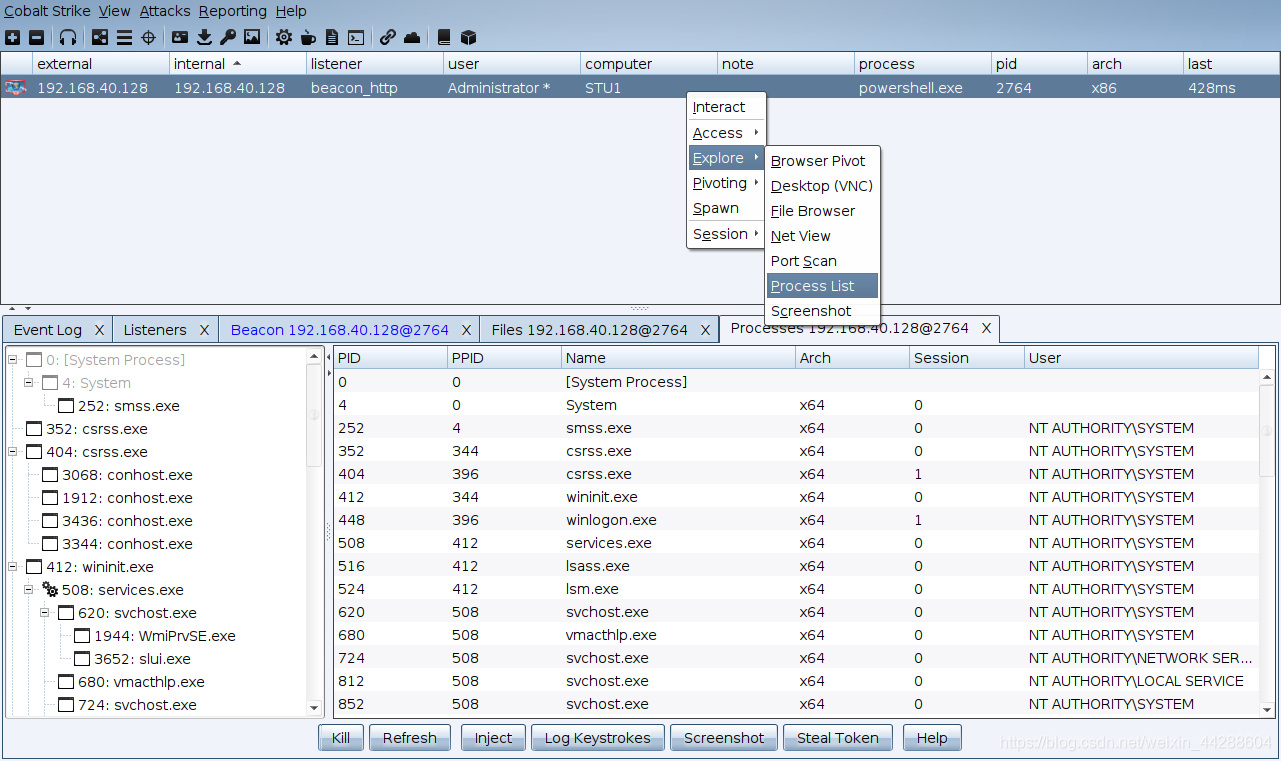Sort sessions by the internal column header
Image resolution: width=1281 pixels, height=761 pixels.
(238, 64)
